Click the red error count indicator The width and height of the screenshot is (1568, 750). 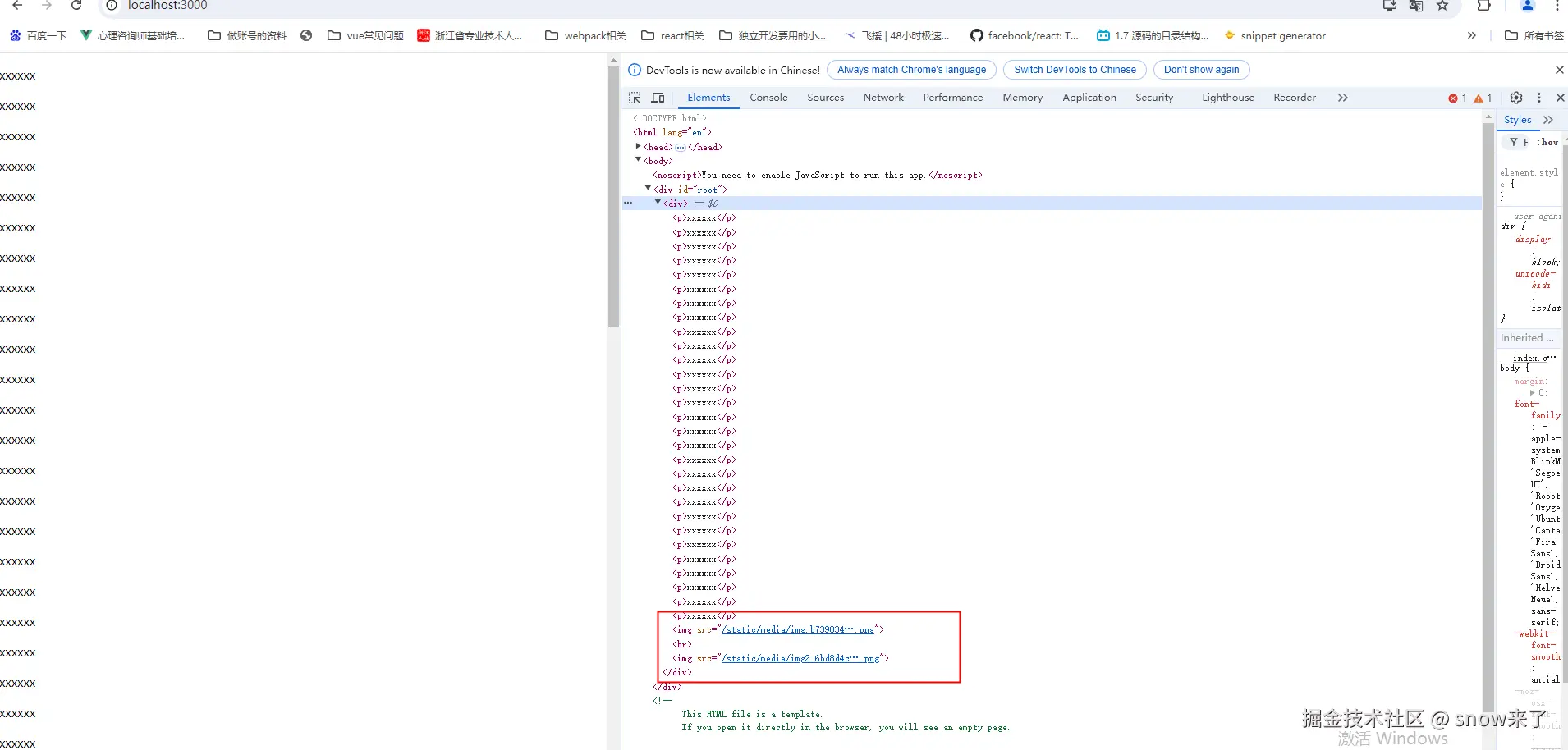[1457, 98]
